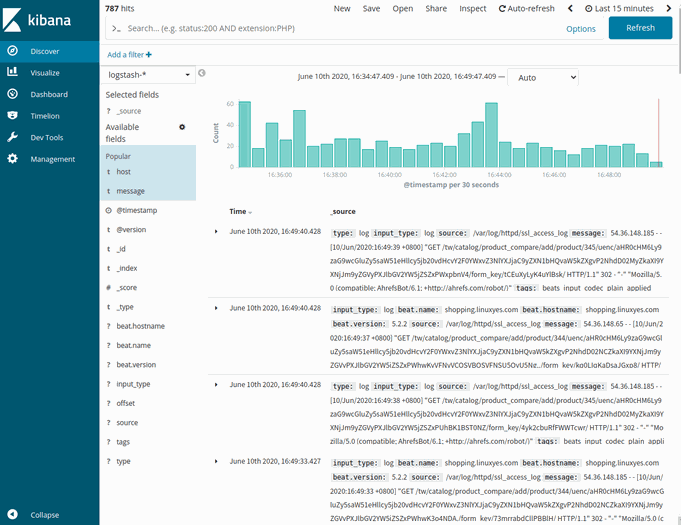681x525 pixels.
Task: Click the Collapse label in the sidebar
Action: coord(45,515)
